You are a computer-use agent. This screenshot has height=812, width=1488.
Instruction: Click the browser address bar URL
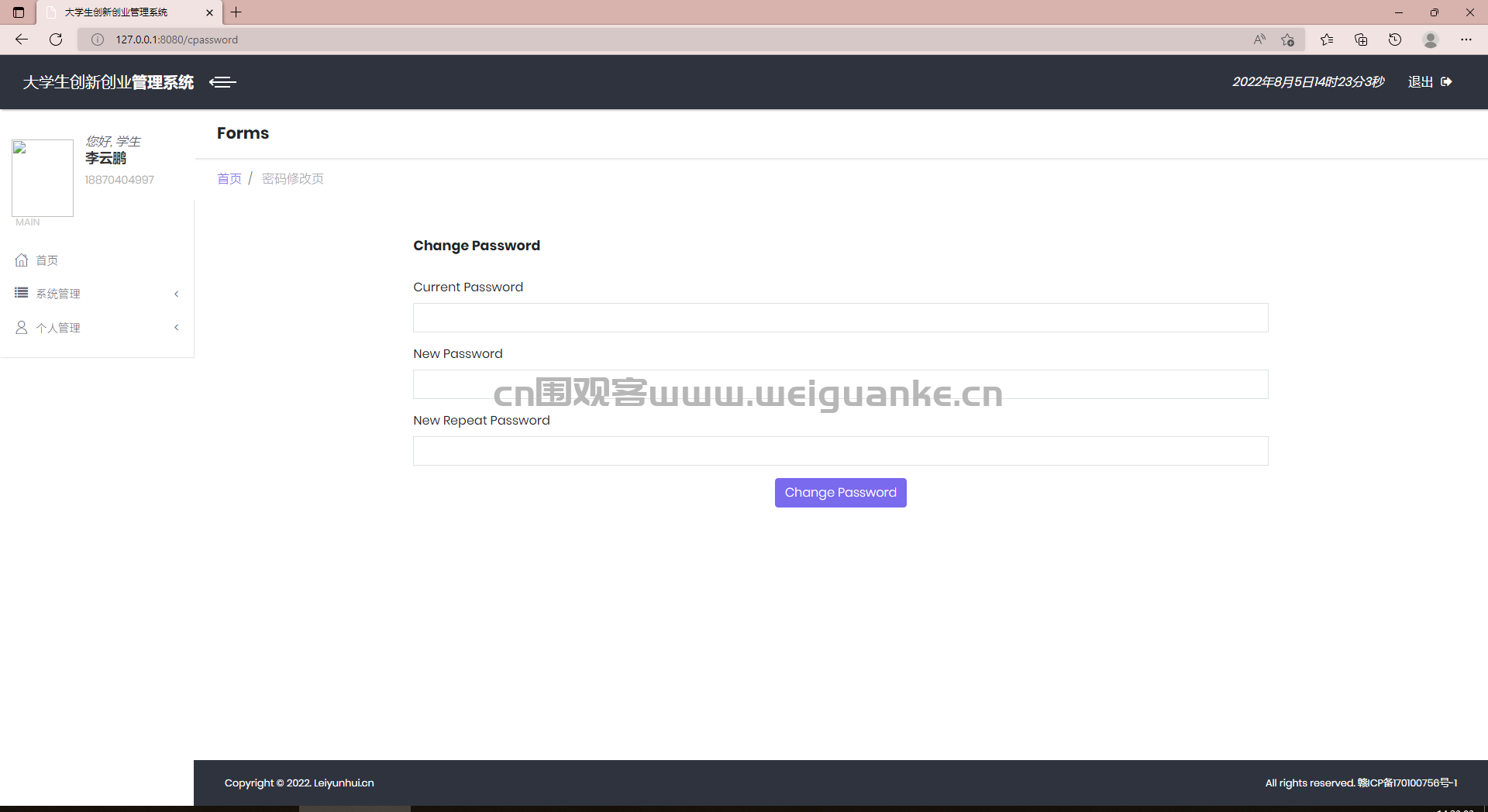tap(177, 40)
